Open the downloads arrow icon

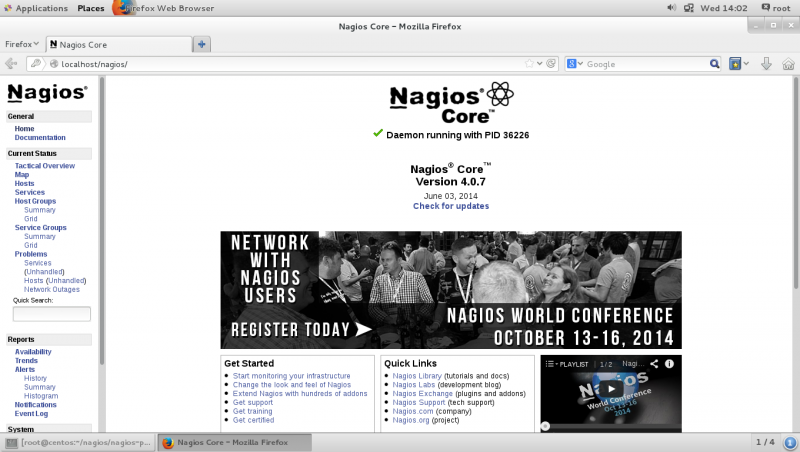coord(766,64)
